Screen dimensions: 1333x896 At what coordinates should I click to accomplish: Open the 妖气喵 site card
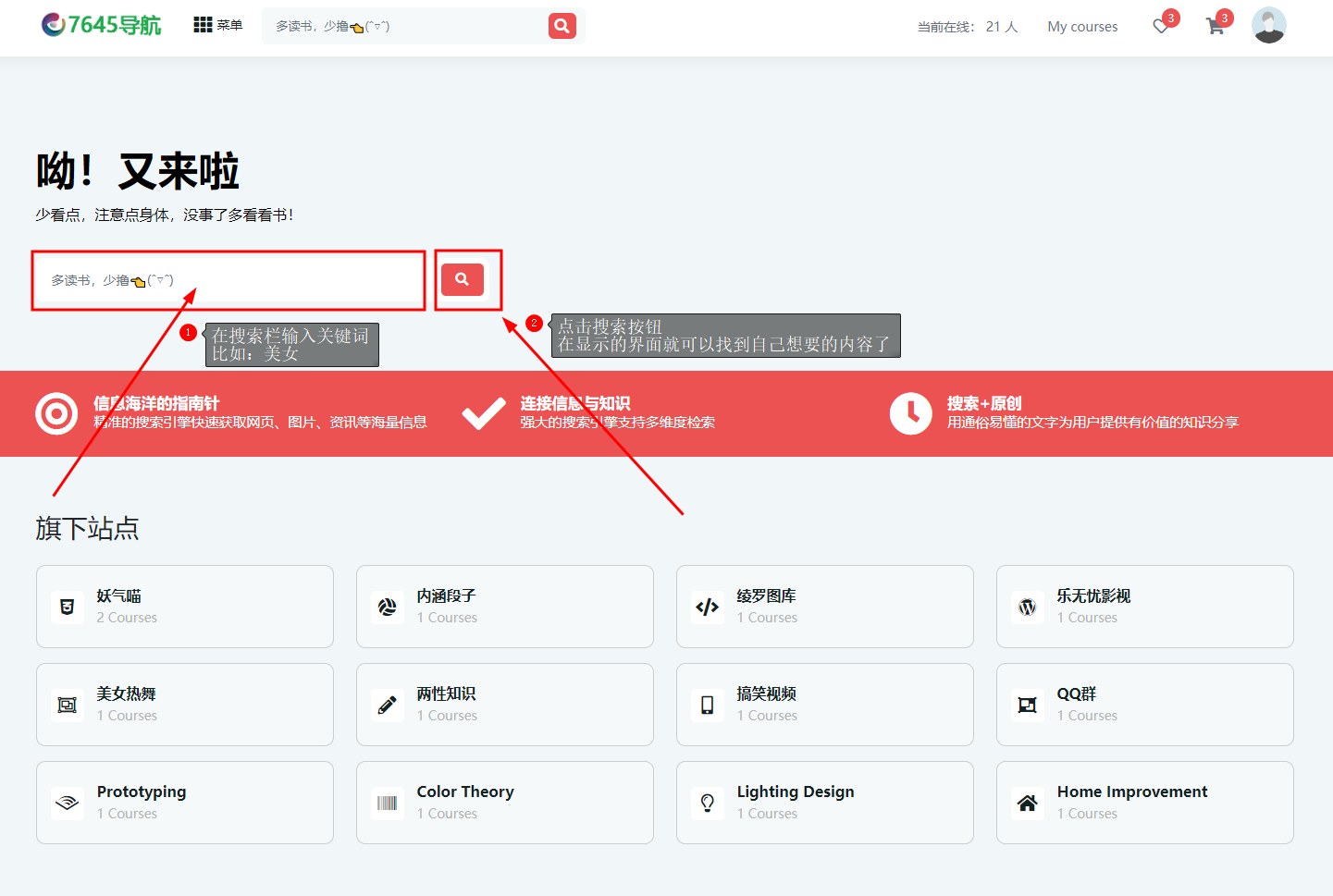pyautogui.click(x=185, y=607)
